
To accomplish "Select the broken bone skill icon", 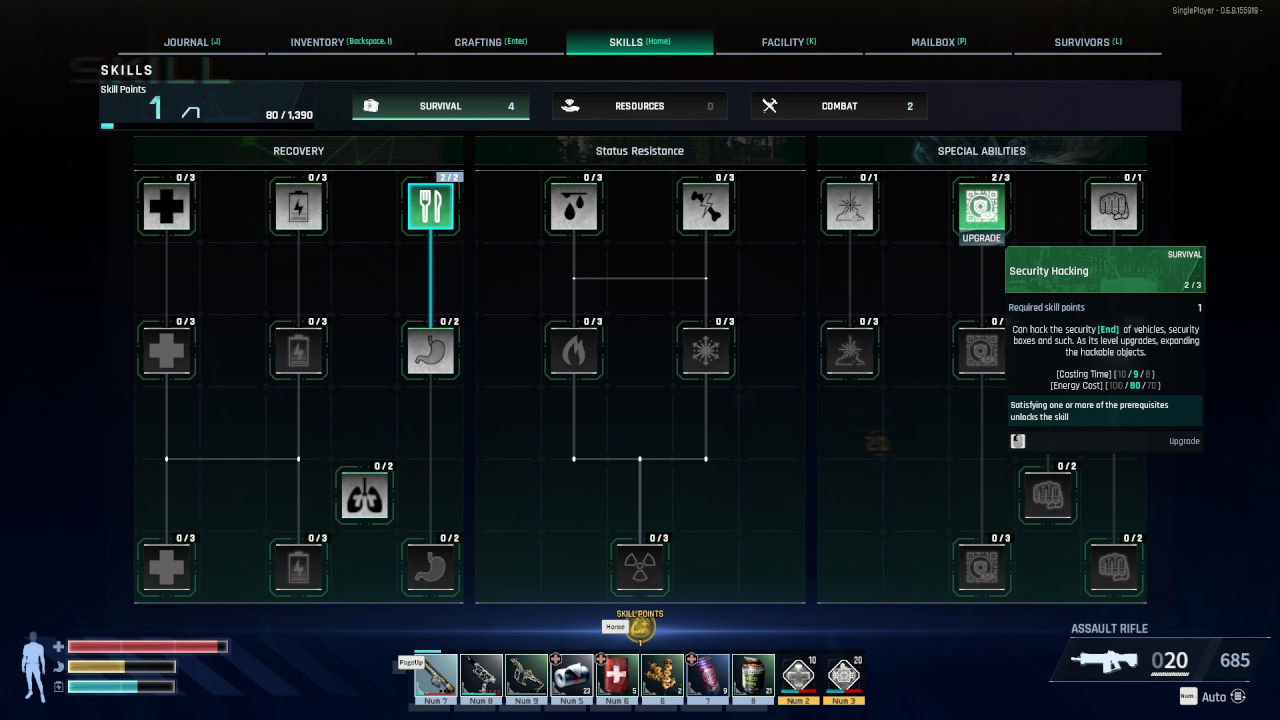I will click(x=705, y=207).
